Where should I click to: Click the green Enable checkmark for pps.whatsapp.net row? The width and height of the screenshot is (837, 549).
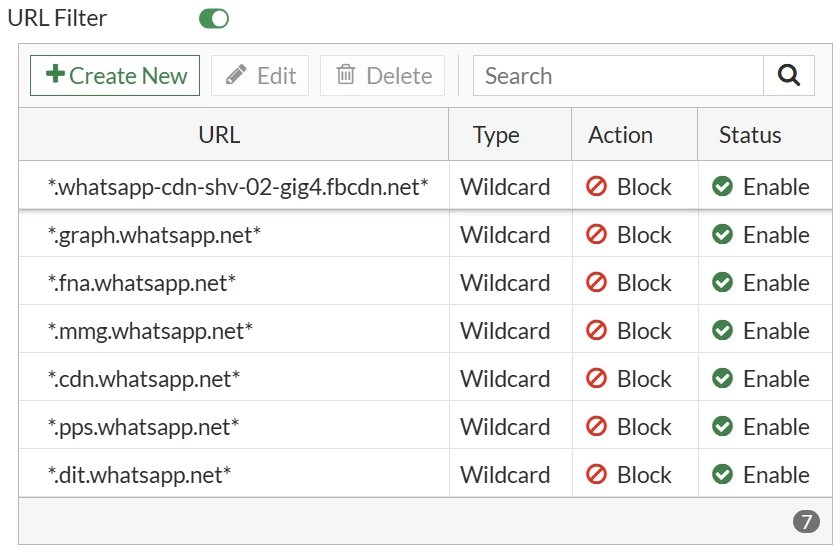(722, 427)
